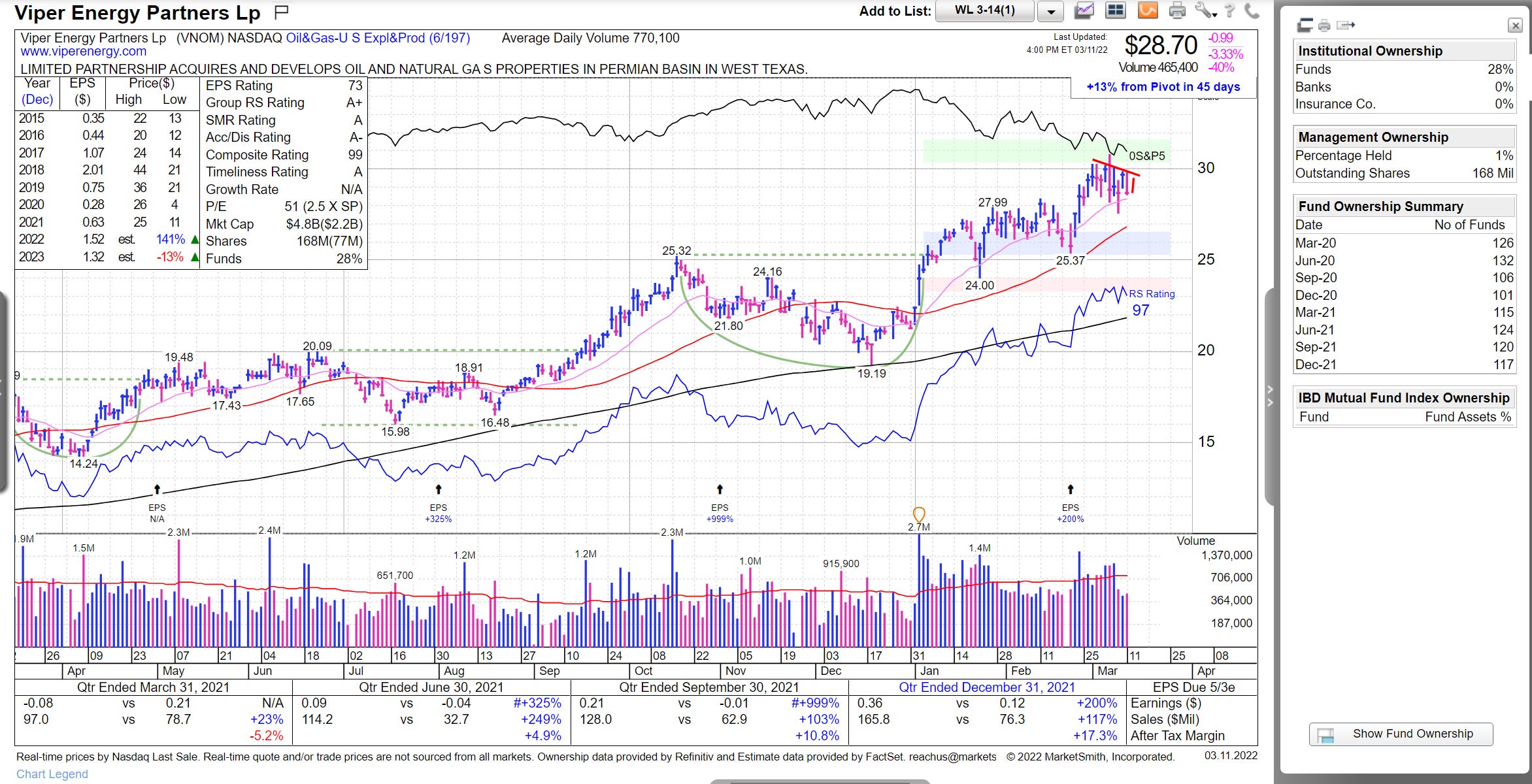
Task: Add stock to WL 3-14(1) list
Action: coord(984,10)
